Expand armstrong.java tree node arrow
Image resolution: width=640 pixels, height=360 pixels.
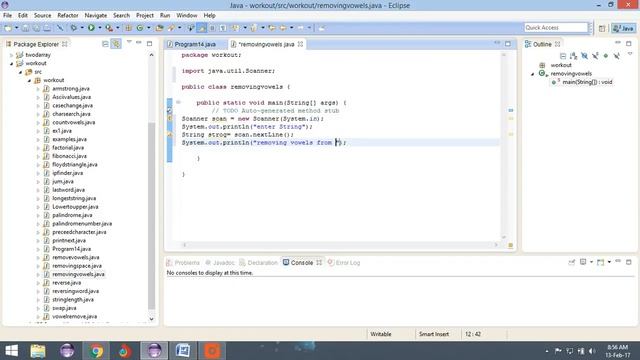tap(38, 89)
